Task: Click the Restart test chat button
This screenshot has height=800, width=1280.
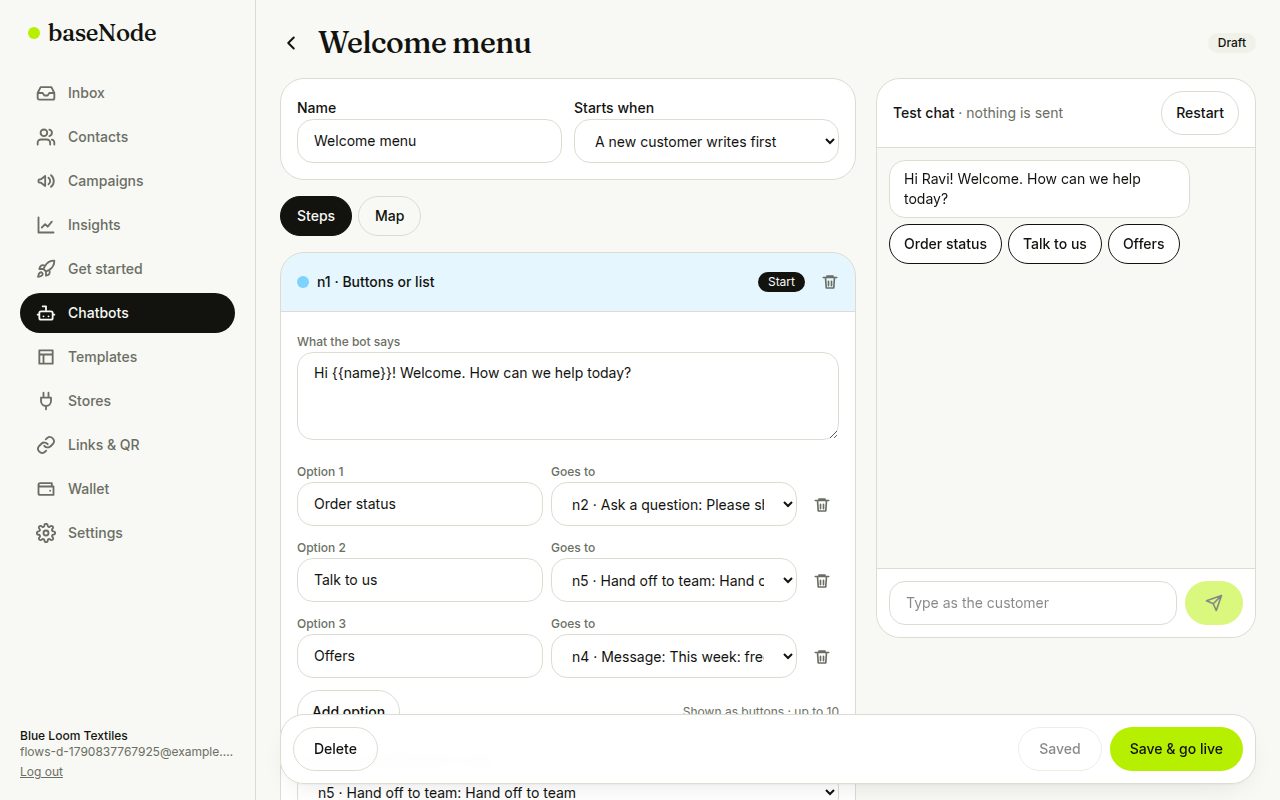Action: click(x=1200, y=113)
